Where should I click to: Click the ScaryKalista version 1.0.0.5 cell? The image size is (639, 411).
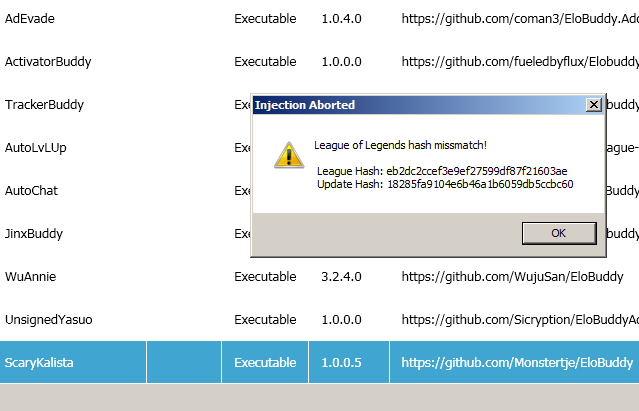tap(342, 363)
